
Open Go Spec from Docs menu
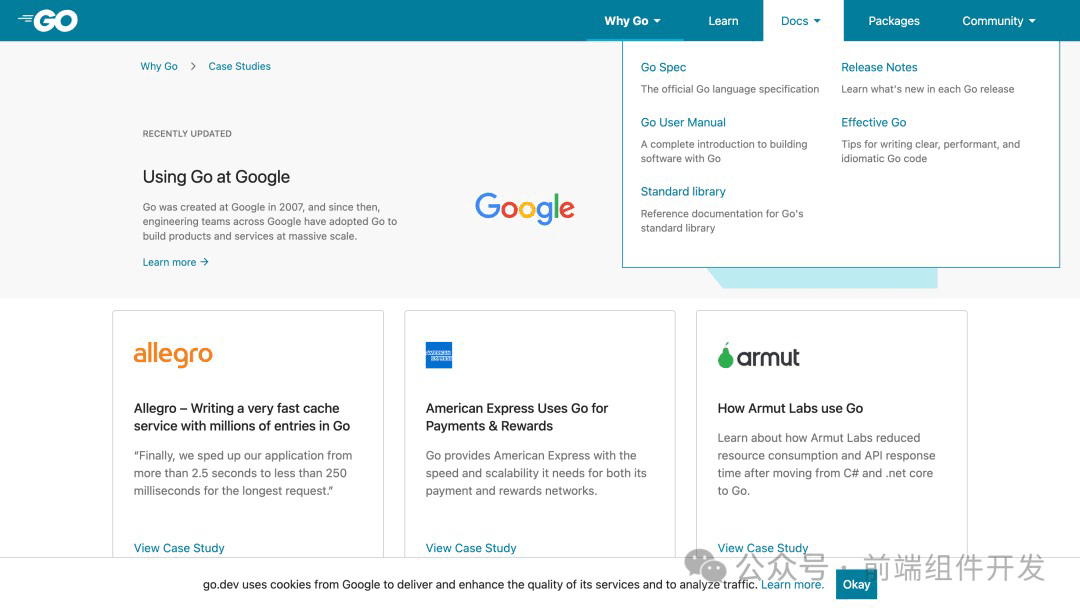point(663,67)
